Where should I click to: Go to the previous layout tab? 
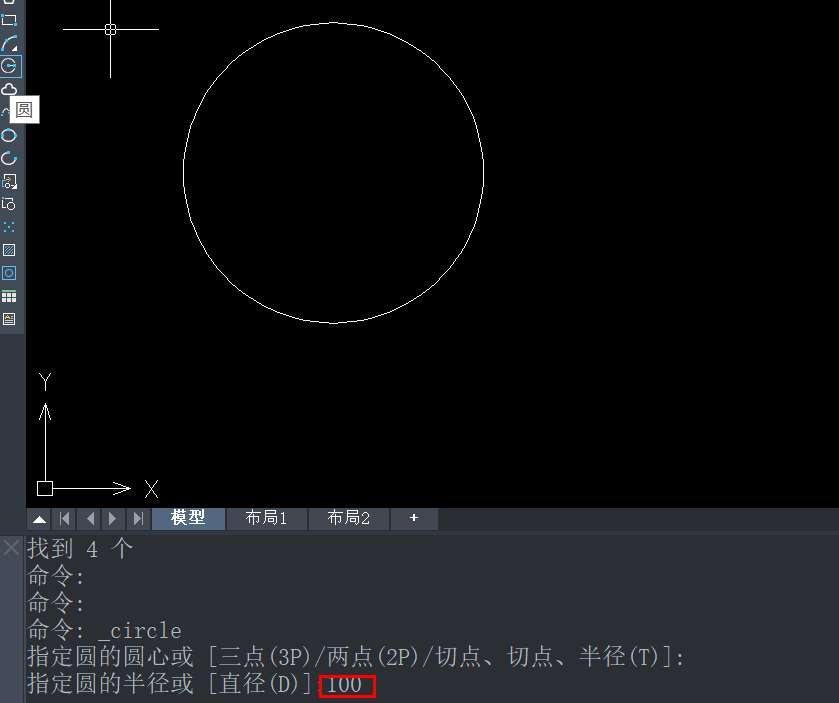tap(90, 518)
